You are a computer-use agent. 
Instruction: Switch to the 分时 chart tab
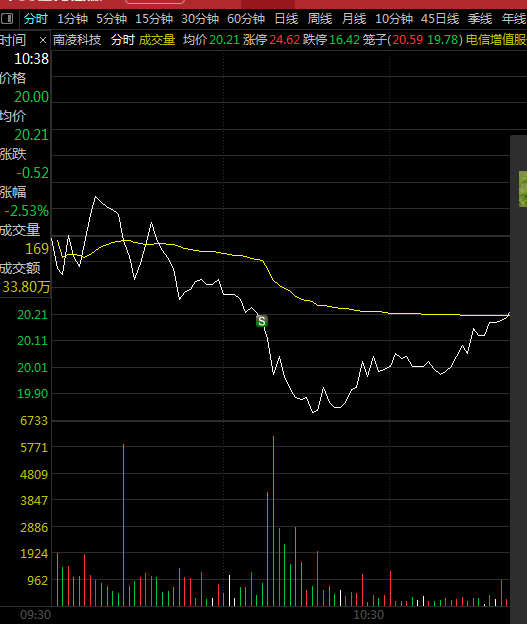[35, 19]
